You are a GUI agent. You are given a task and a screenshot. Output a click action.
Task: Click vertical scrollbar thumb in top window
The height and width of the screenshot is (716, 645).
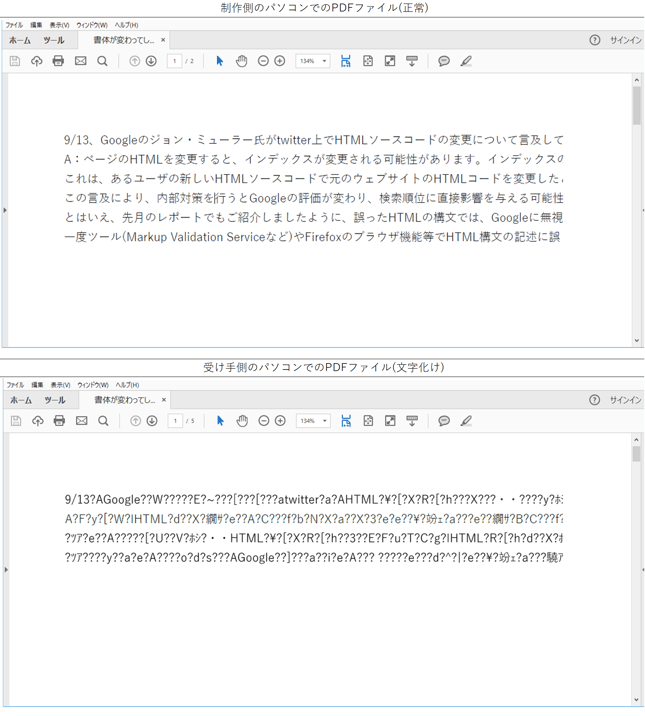[637, 105]
